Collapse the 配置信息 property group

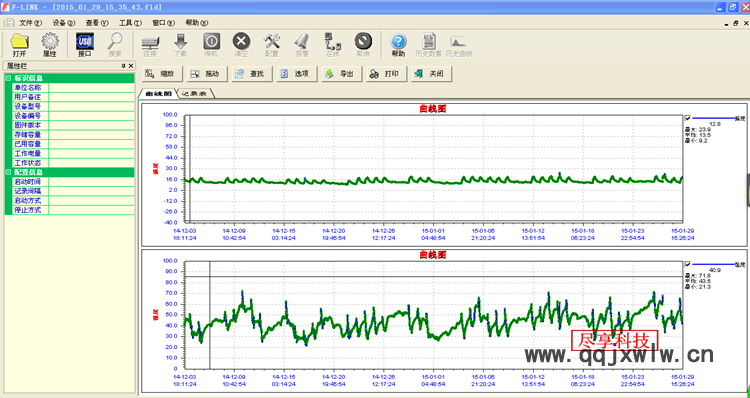8,172
